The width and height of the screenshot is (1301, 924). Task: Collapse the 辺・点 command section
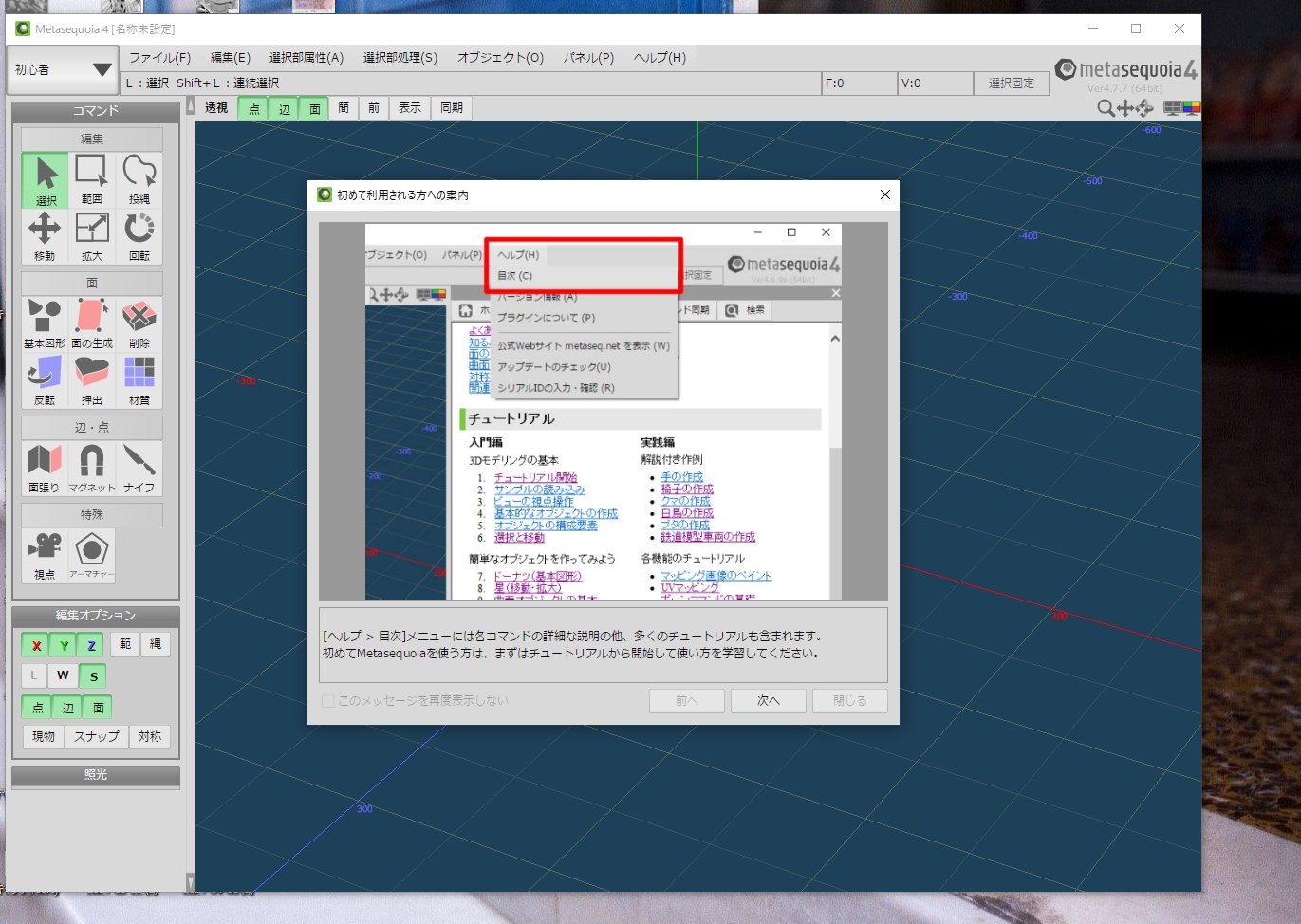click(92, 428)
